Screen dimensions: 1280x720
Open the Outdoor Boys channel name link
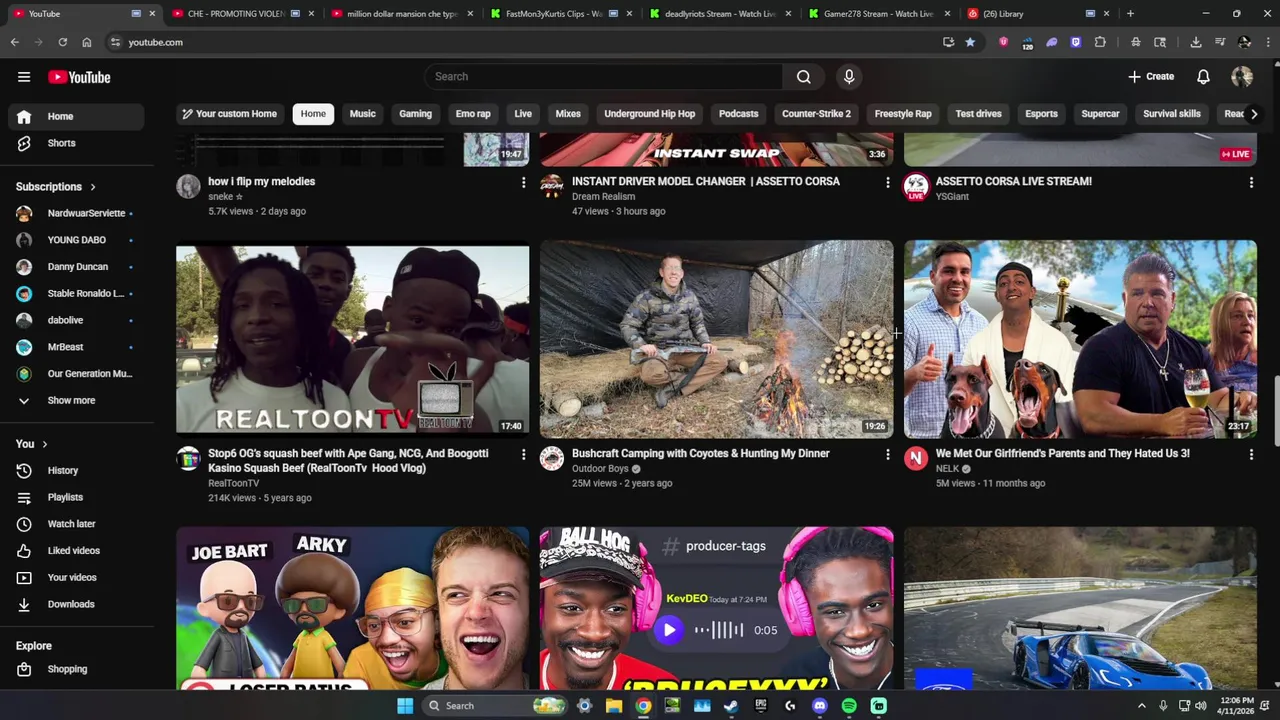click(x=600, y=469)
